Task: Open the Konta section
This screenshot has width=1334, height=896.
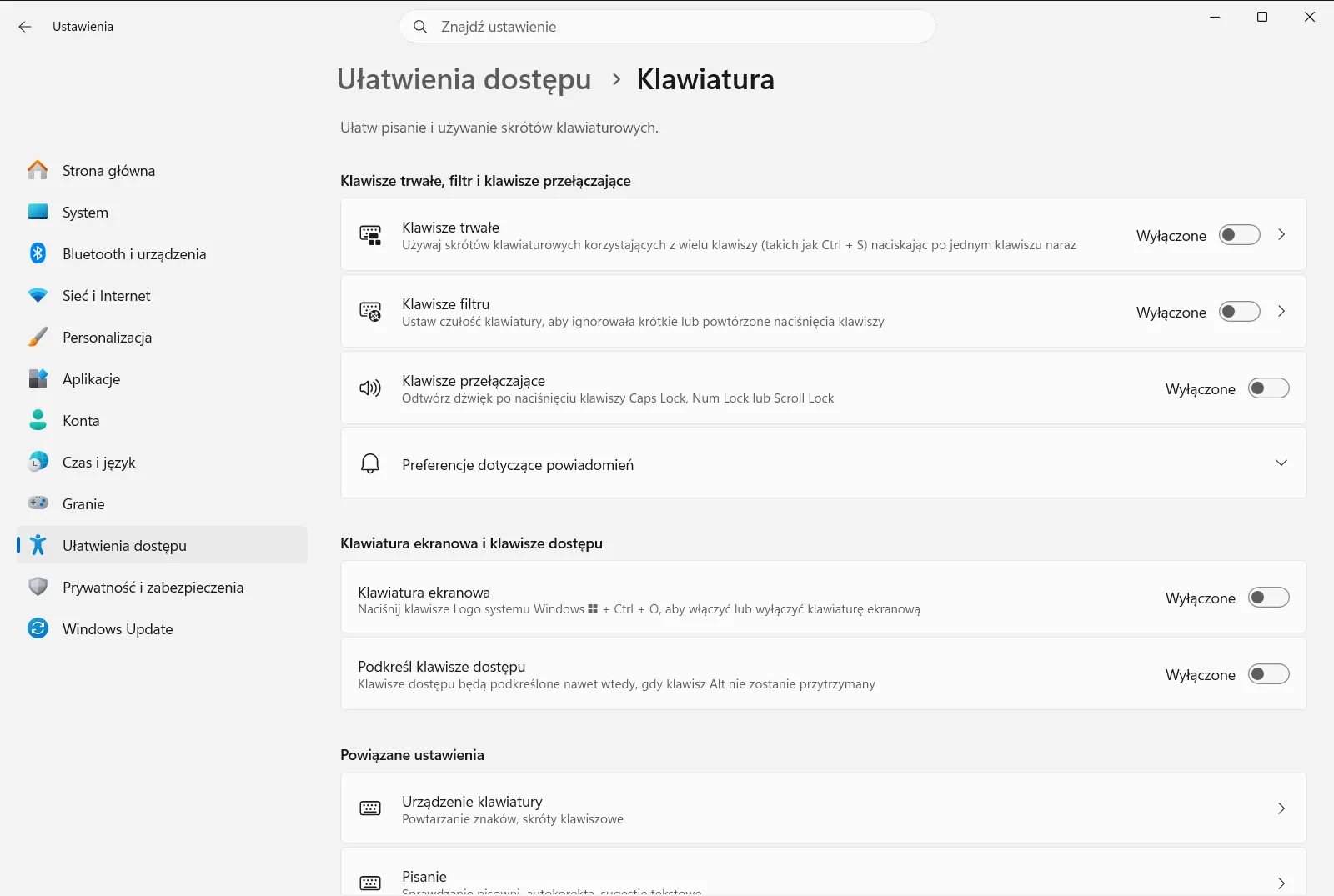Action: click(x=162, y=420)
